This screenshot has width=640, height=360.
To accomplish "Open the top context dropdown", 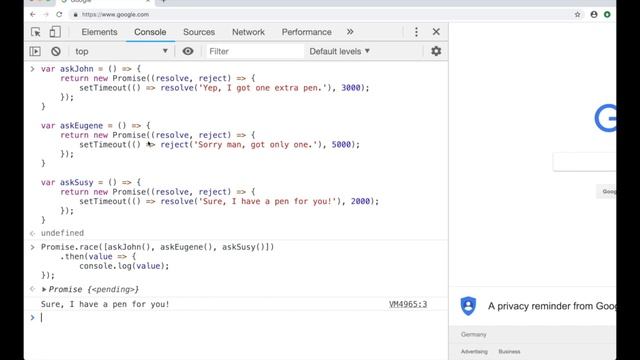I will [x=121, y=51].
